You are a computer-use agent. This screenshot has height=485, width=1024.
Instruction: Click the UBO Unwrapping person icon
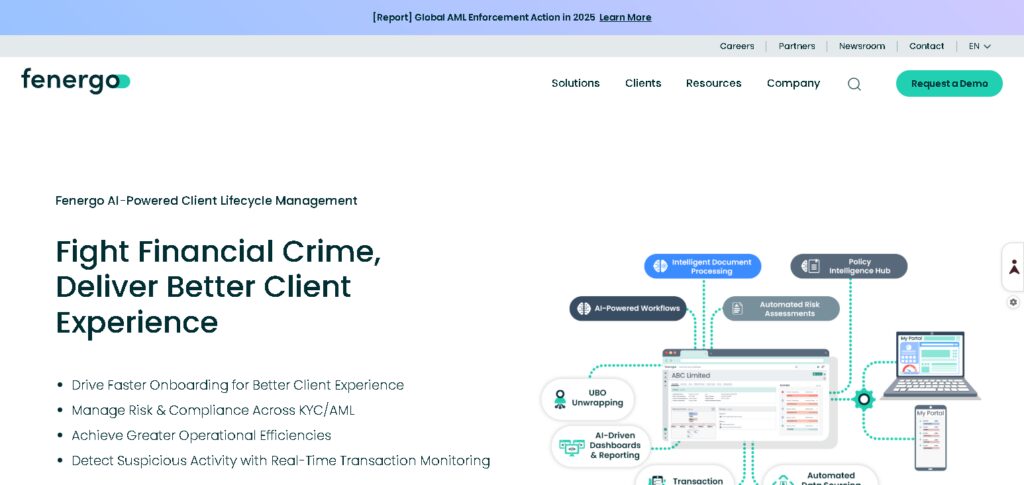[560, 399]
